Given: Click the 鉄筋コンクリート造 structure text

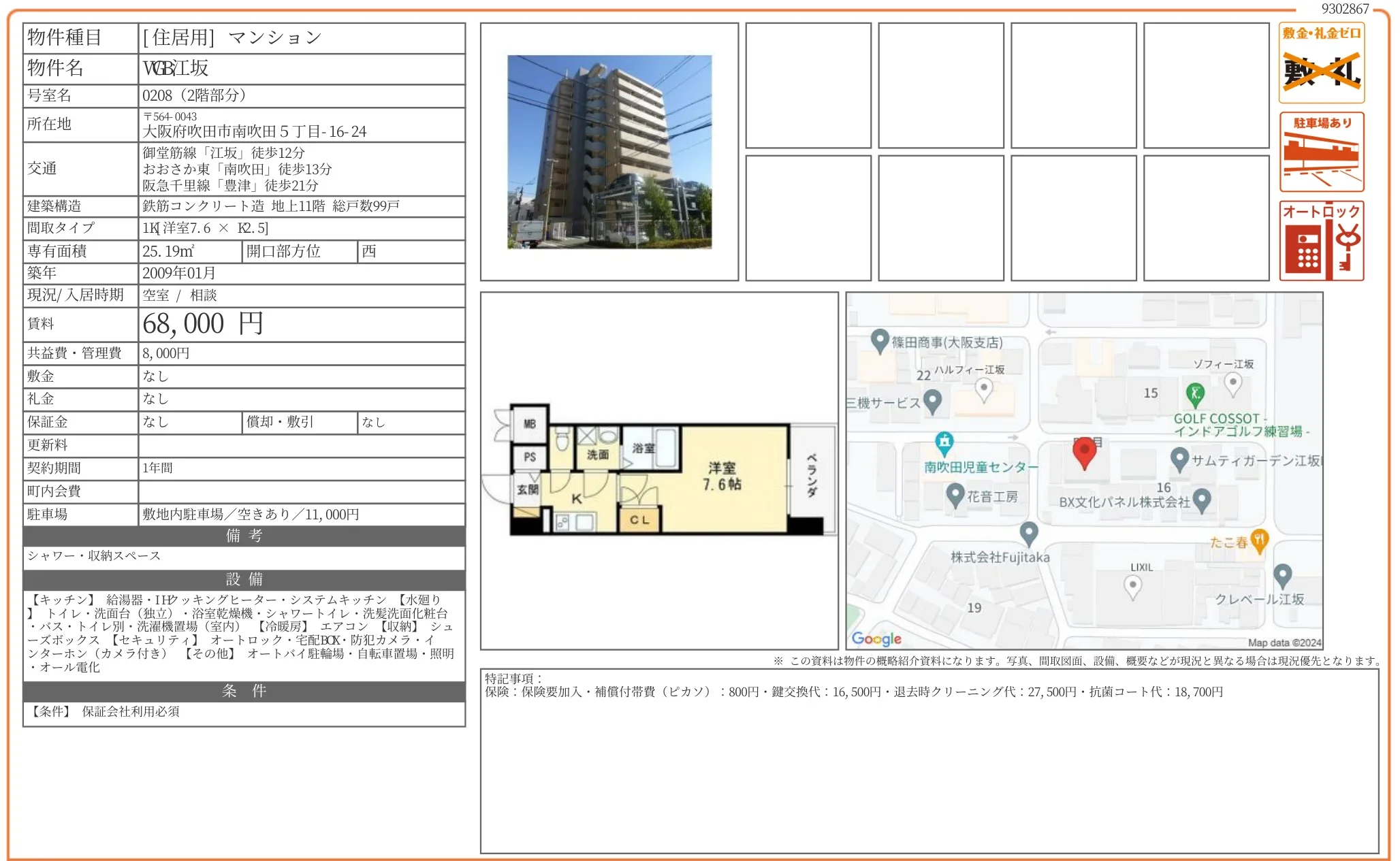Looking at the screenshot, I should click(203, 206).
